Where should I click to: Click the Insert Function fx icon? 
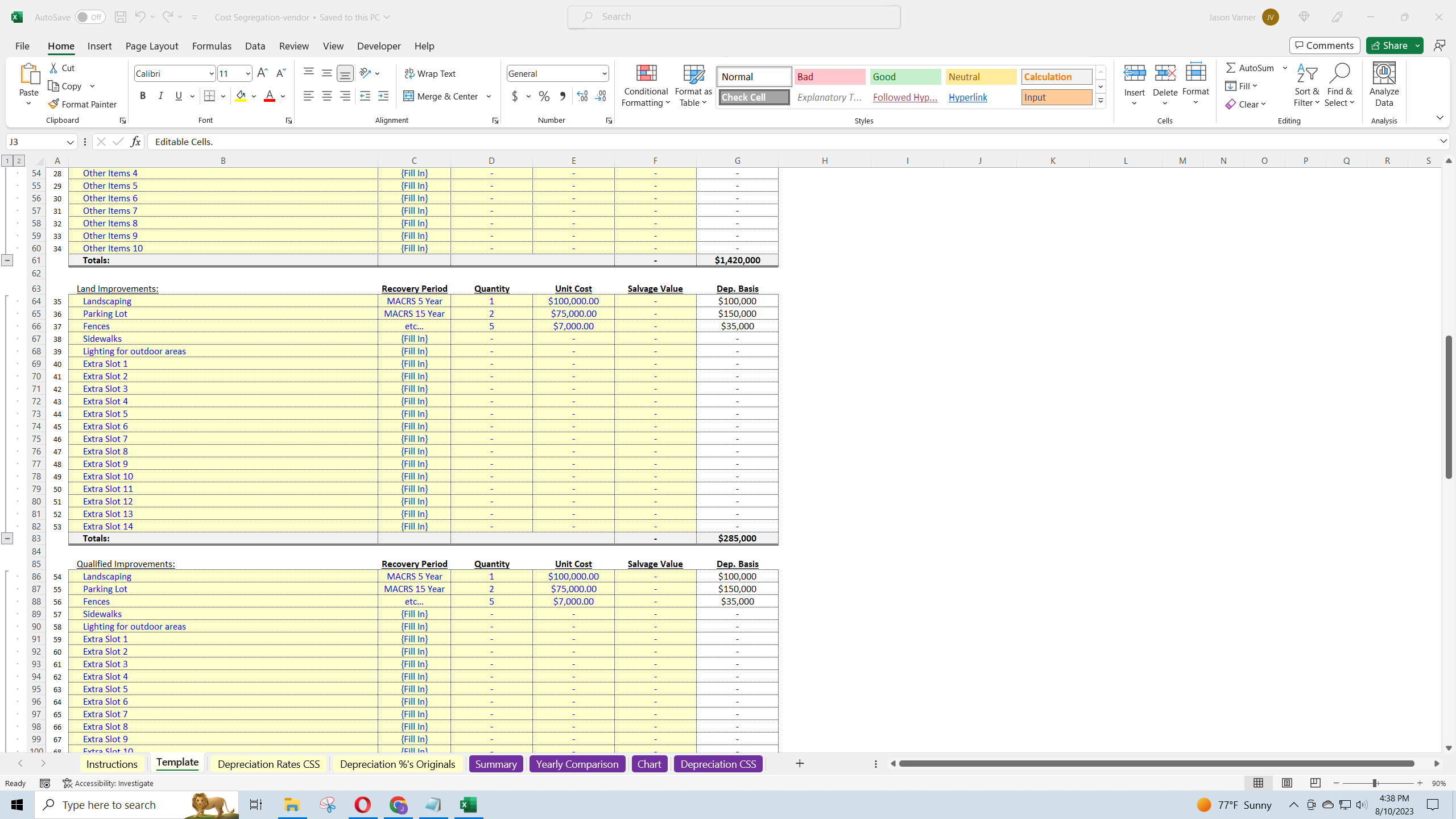(x=135, y=142)
